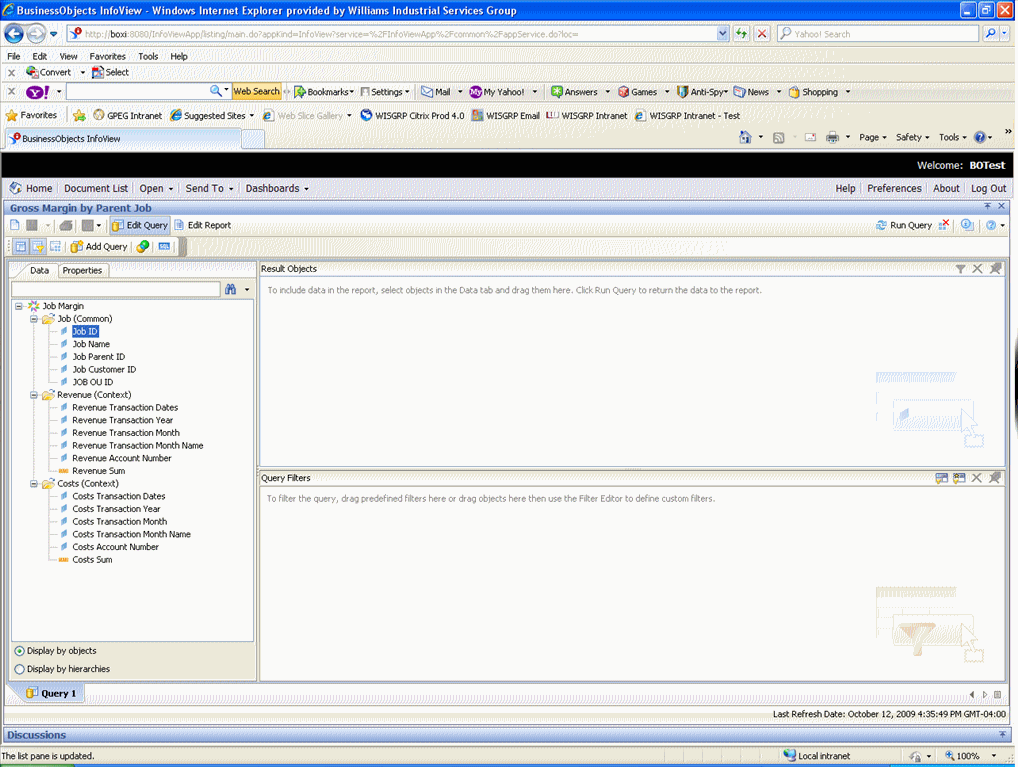Open the user prompt info icon
The image size is (1018, 767).
pos(967,225)
